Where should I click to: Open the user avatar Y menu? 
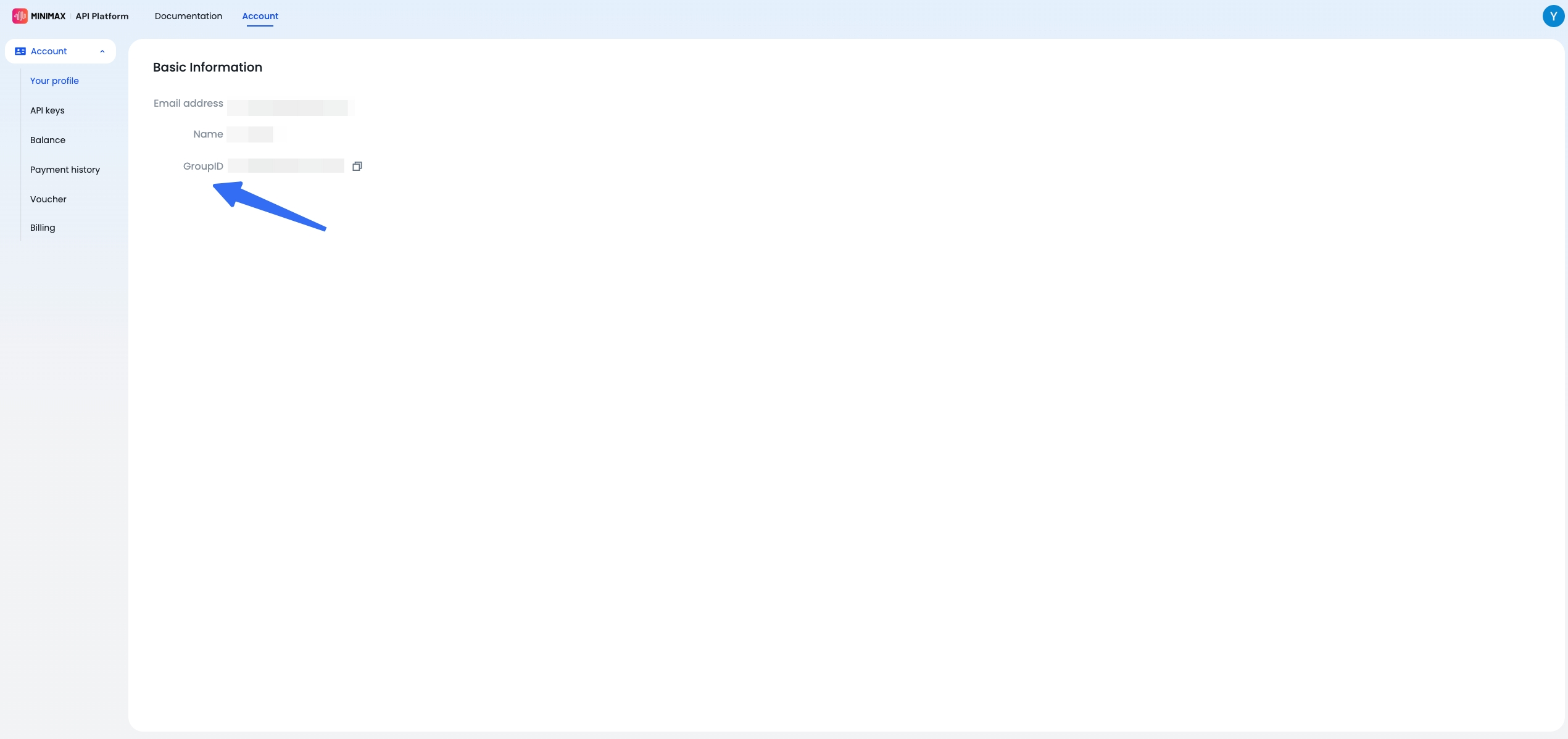tap(1553, 16)
